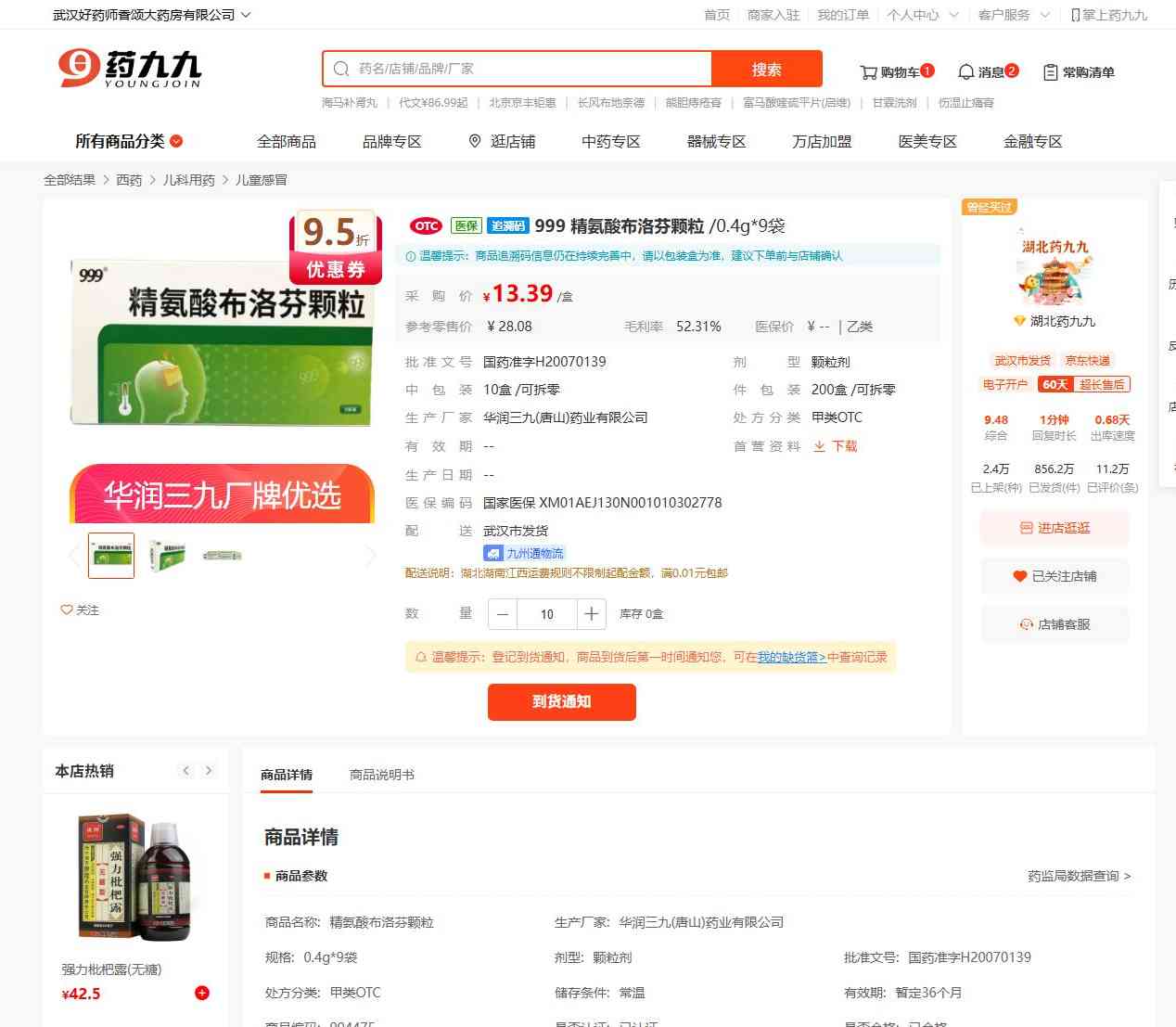Click the minus quantity button
This screenshot has width=1176, height=1027.
click(503, 614)
